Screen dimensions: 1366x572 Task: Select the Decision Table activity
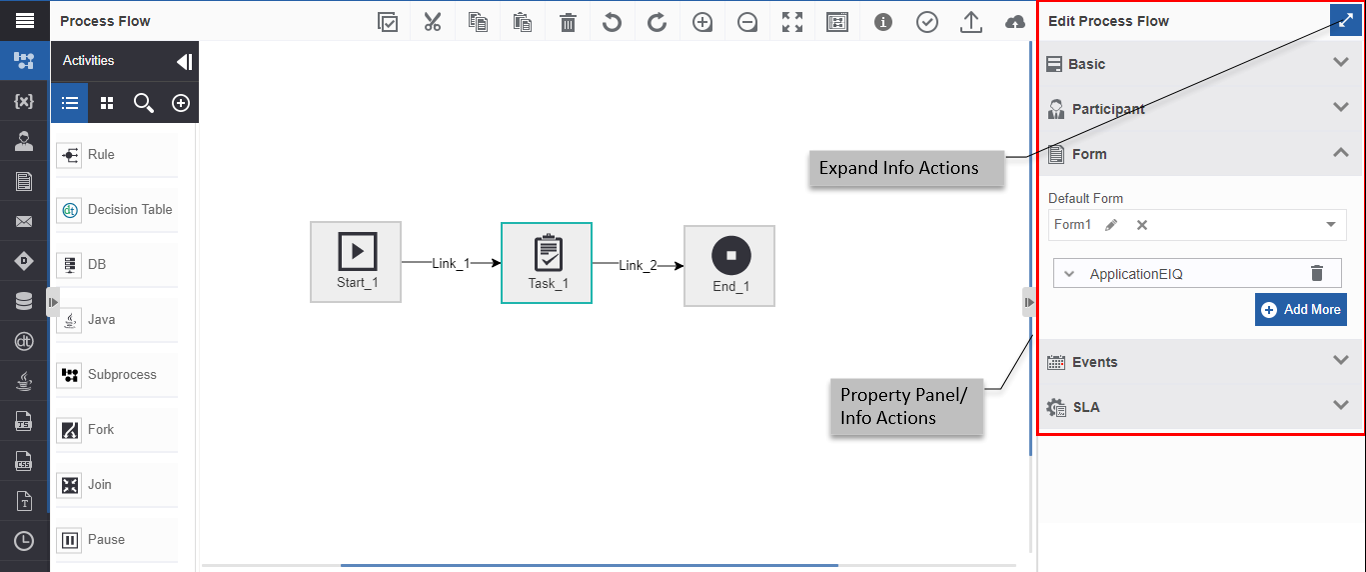coord(116,210)
